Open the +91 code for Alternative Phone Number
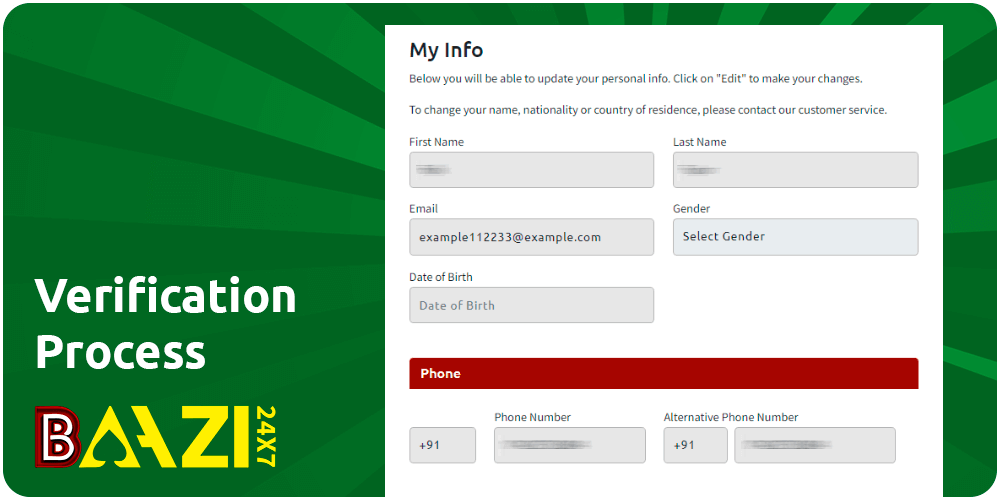 (695, 445)
